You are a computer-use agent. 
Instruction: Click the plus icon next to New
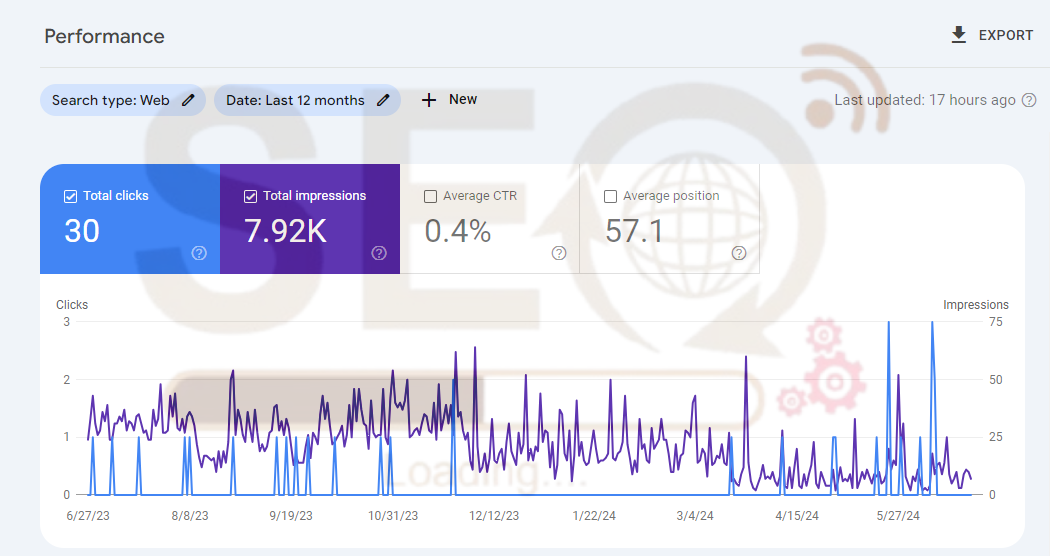coord(429,100)
